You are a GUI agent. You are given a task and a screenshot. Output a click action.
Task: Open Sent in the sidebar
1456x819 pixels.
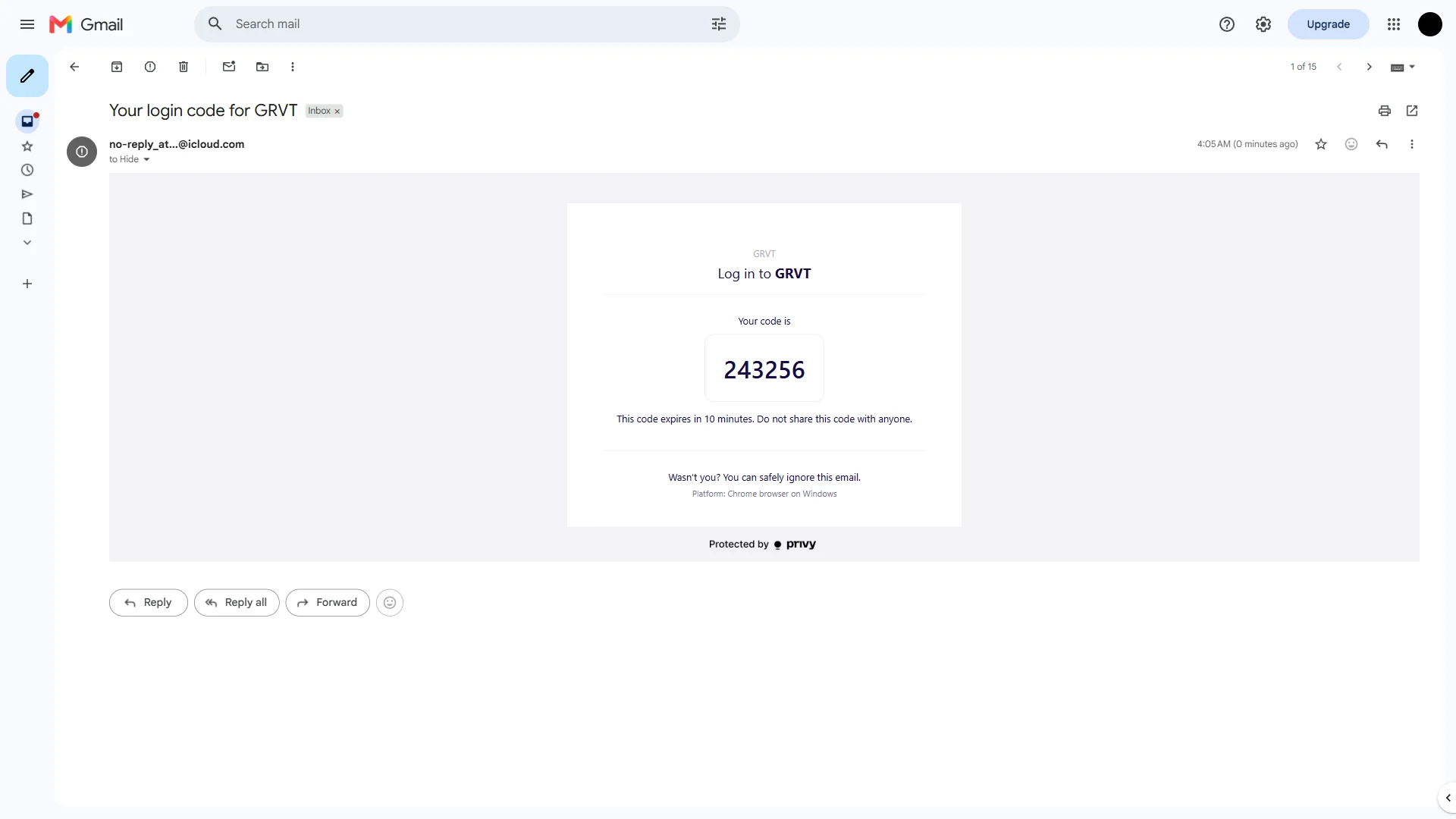pyautogui.click(x=27, y=194)
